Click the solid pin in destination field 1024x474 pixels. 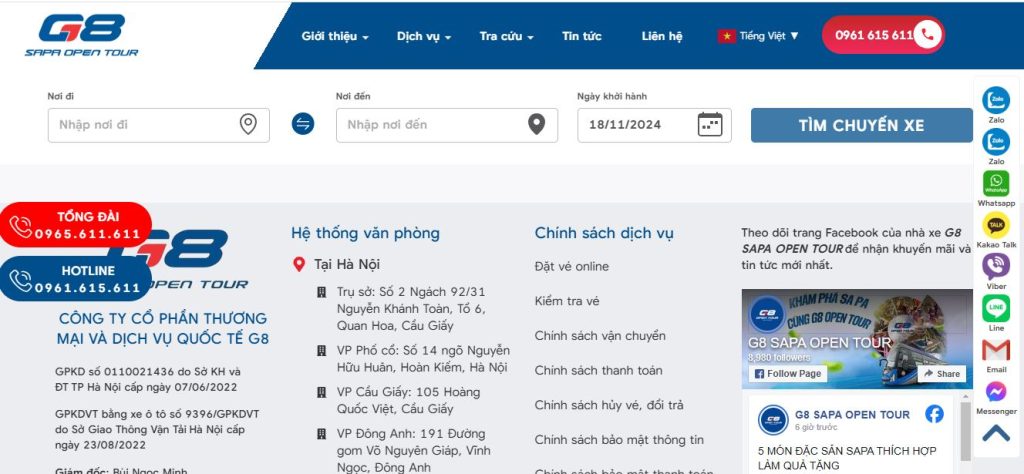click(x=536, y=124)
